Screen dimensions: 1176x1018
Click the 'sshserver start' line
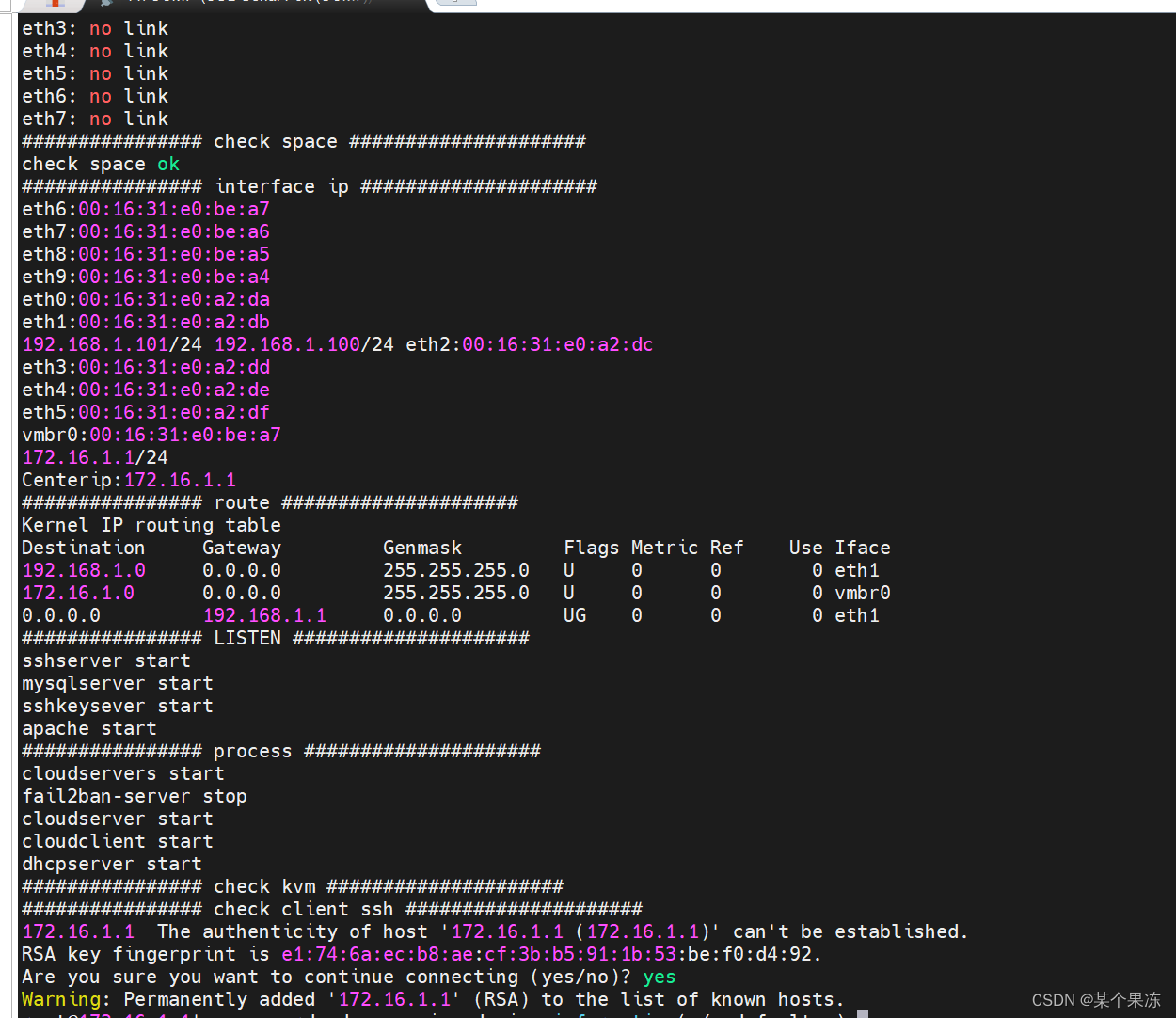pyautogui.click(x=105, y=660)
